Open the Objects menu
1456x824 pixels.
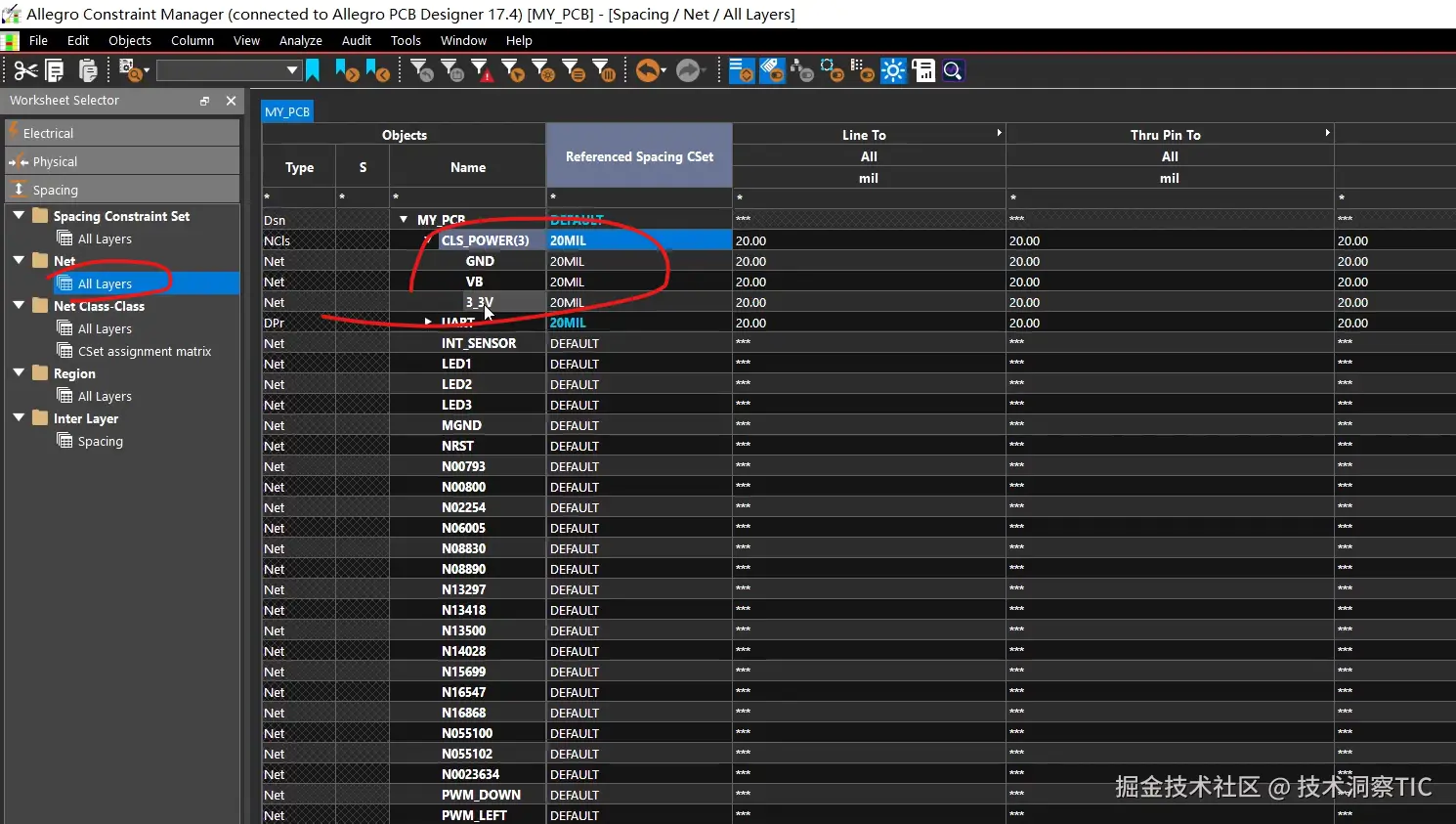[130, 40]
